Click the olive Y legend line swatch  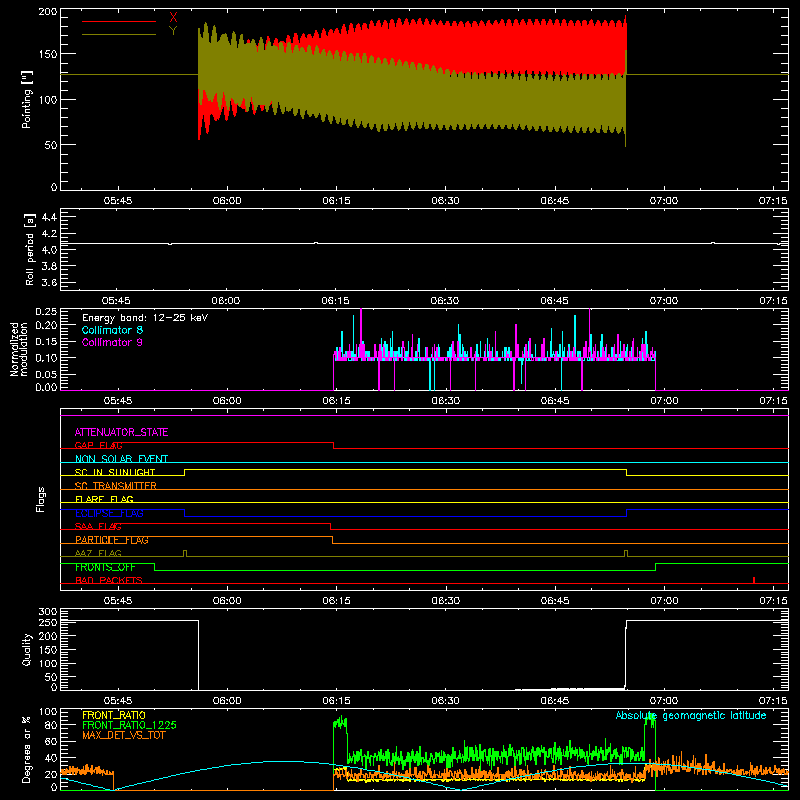point(119,34)
